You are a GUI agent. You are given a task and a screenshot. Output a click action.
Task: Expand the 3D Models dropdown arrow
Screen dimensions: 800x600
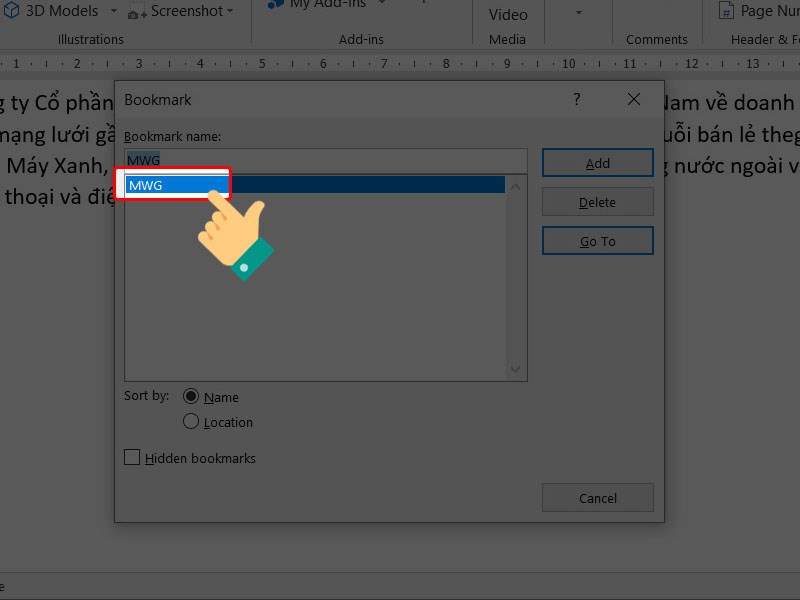point(114,10)
